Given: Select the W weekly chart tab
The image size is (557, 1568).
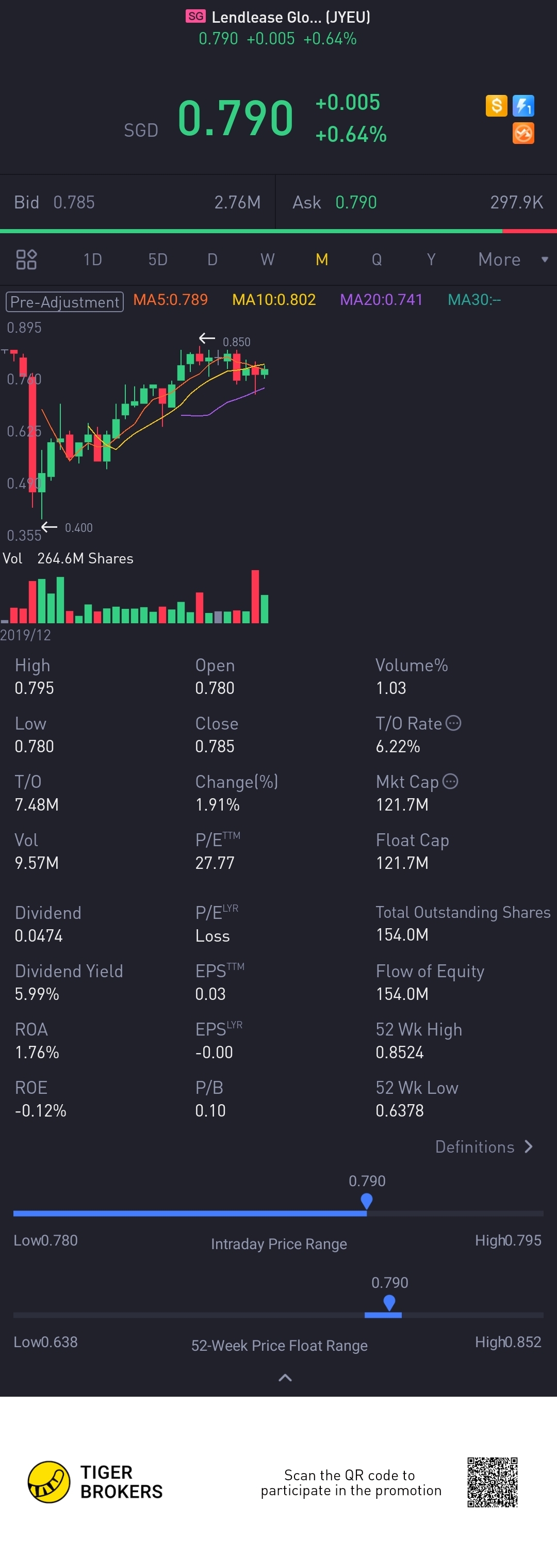Looking at the screenshot, I should point(267,260).
